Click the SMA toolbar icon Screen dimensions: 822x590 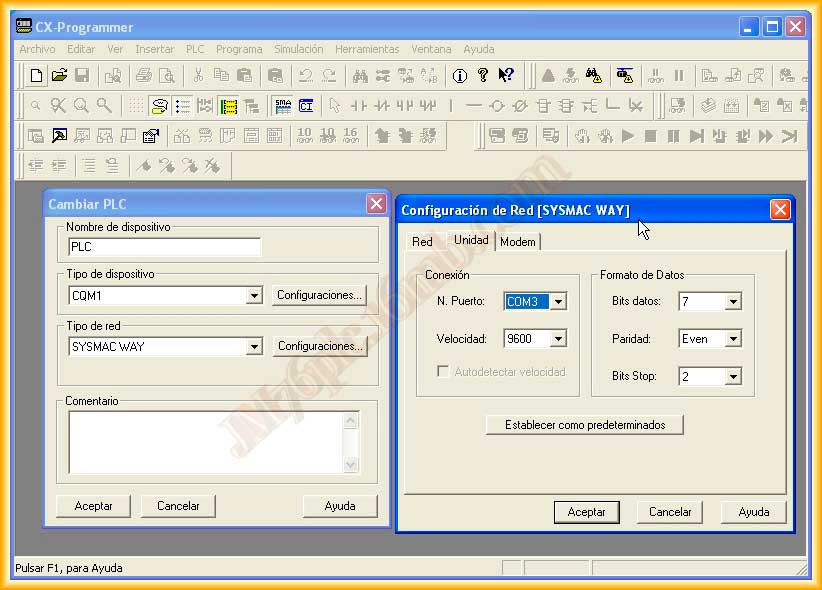(283, 105)
